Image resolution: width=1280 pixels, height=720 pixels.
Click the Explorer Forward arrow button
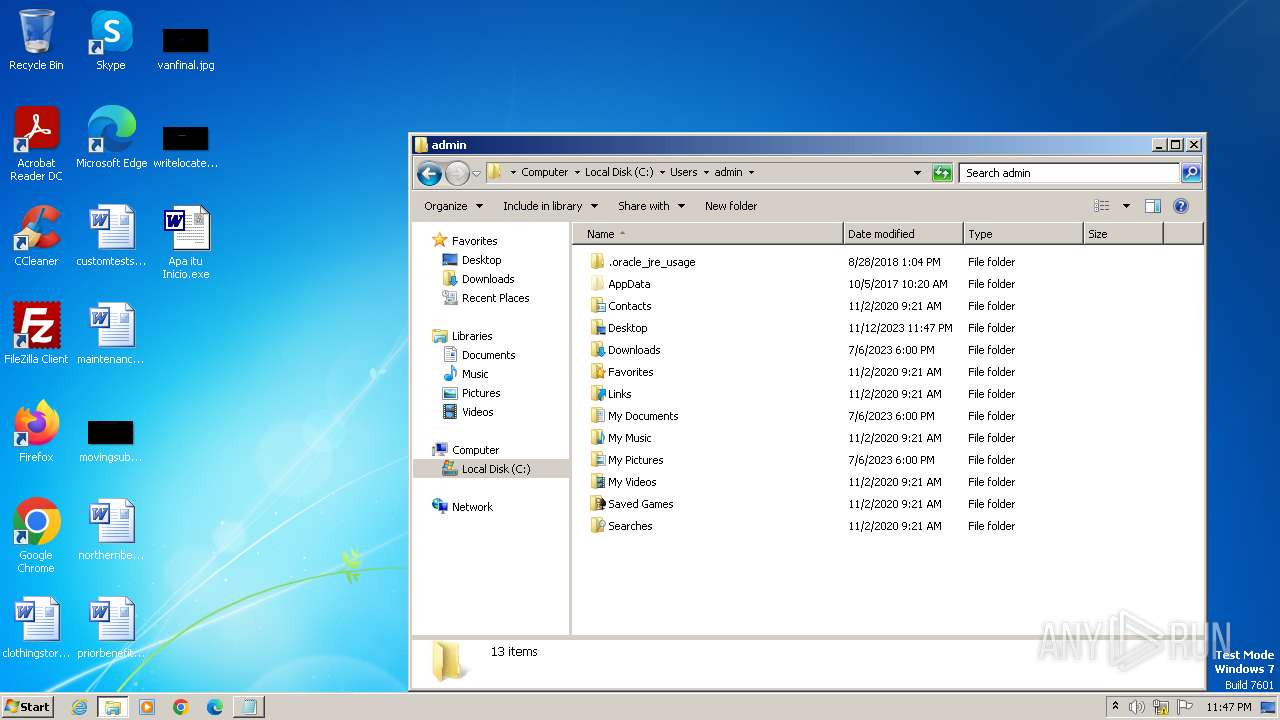coord(457,173)
